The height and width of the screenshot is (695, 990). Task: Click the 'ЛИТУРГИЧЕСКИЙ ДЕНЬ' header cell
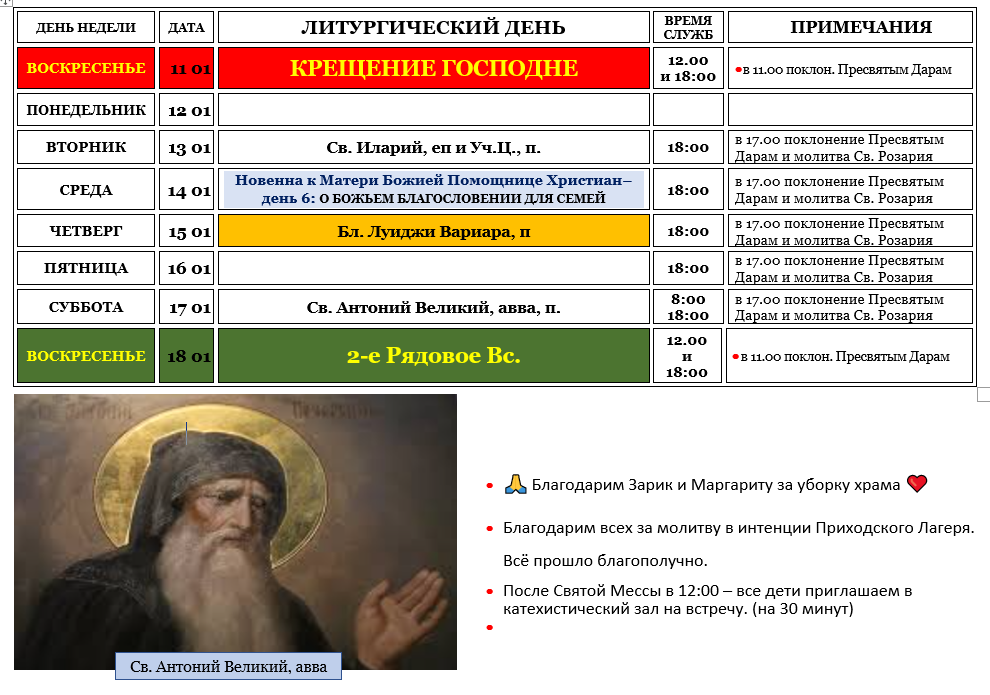coord(433,28)
